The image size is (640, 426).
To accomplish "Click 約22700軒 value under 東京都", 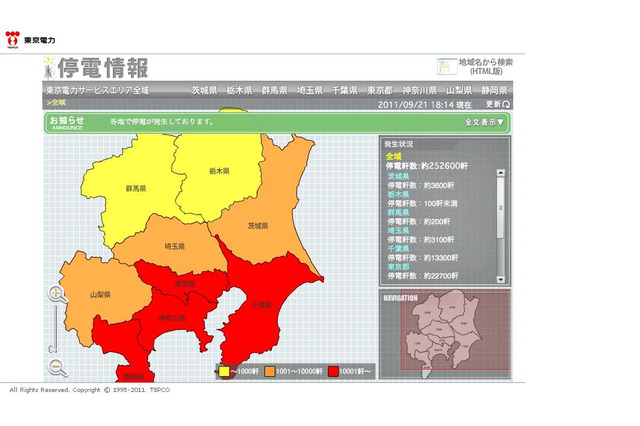I will [x=440, y=276].
